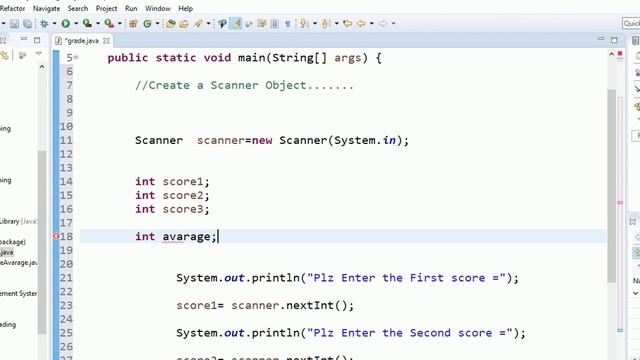Image resolution: width=640 pixels, height=360 pixels.
Task: Click the editor vertical scrollbar
Action: pyautogui.click(x=611, y=186)
